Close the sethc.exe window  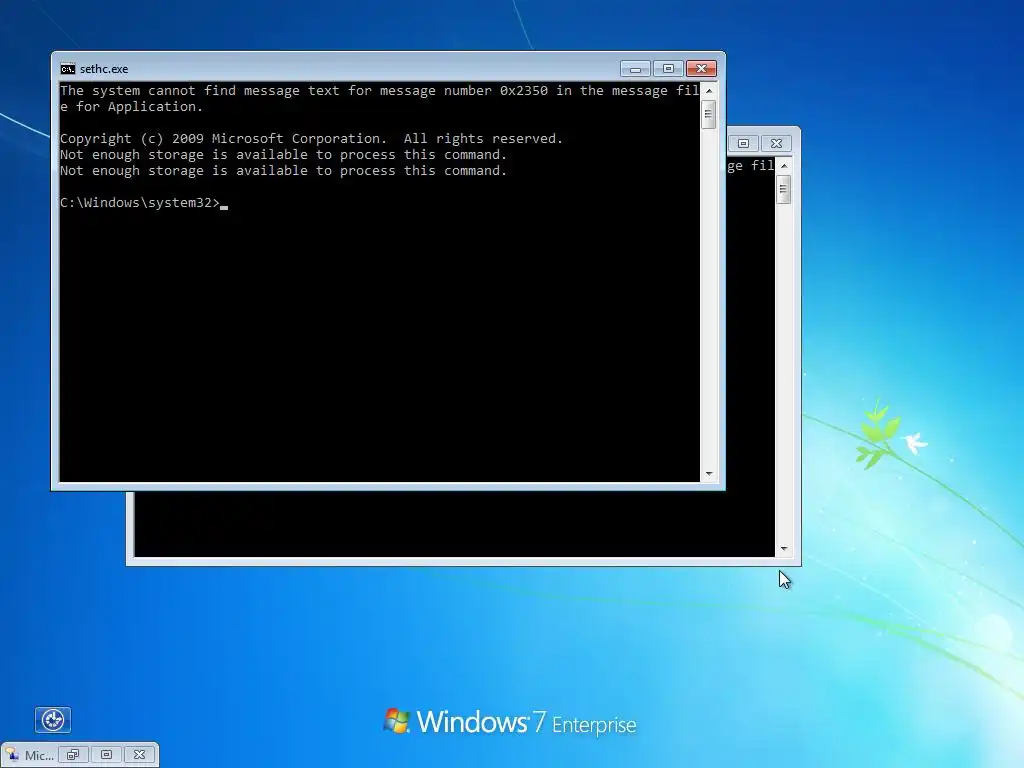click(x=701, y=69)
